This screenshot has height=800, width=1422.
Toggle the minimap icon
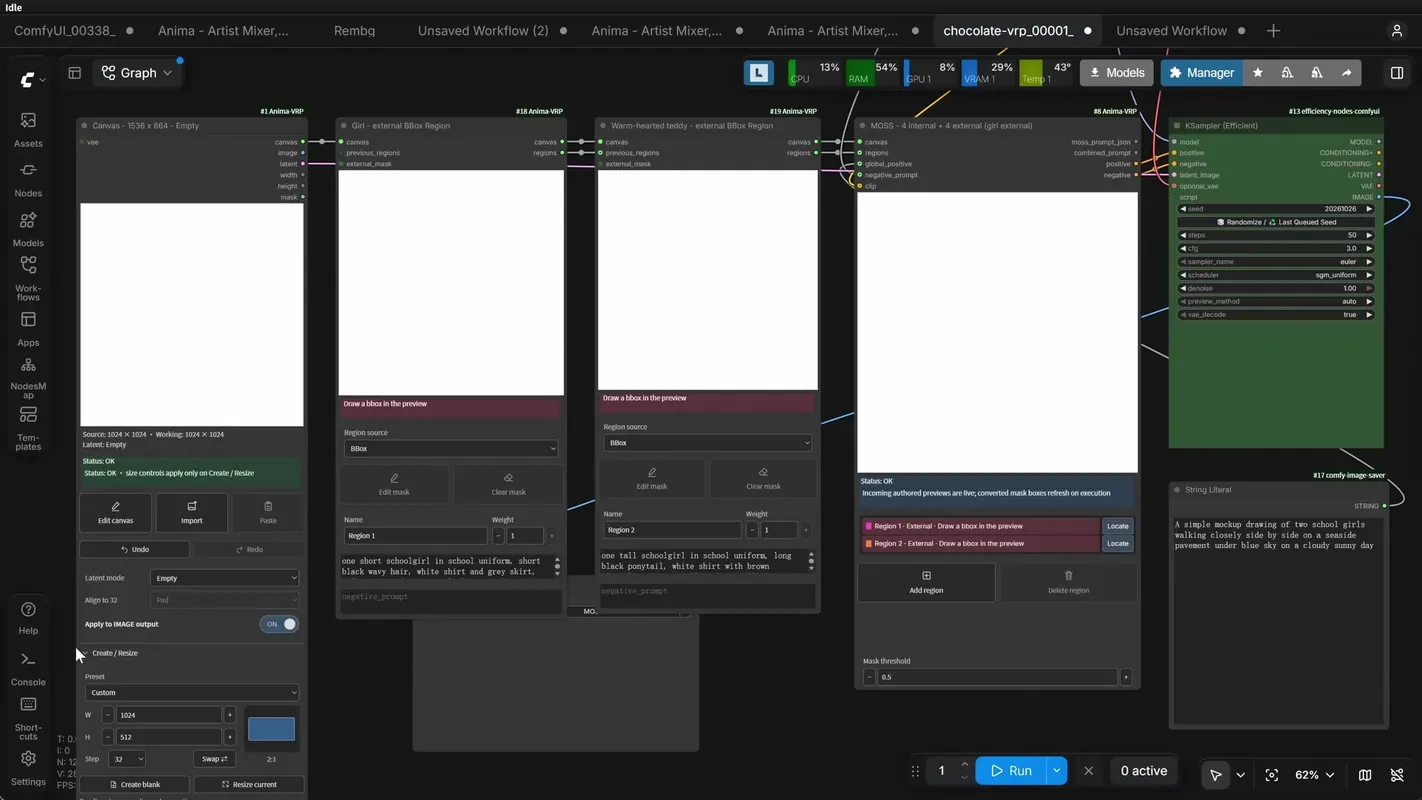tap(1365, 775)
